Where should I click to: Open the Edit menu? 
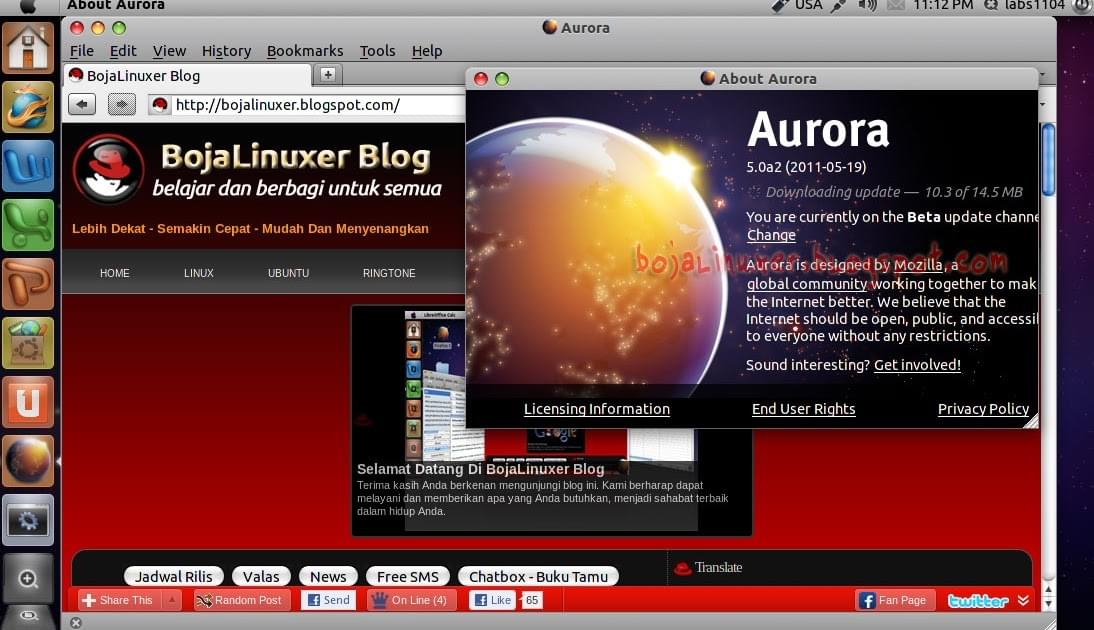tap(123, 51)
